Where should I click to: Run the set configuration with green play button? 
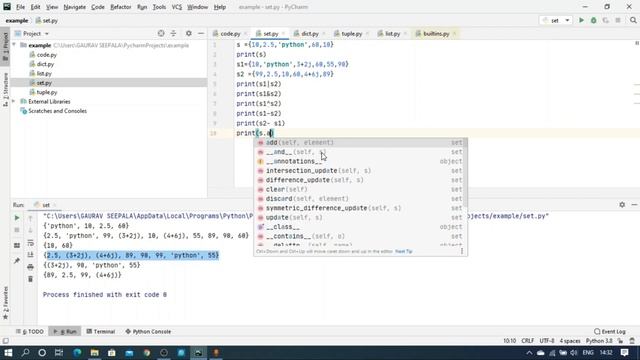point(581,20)
